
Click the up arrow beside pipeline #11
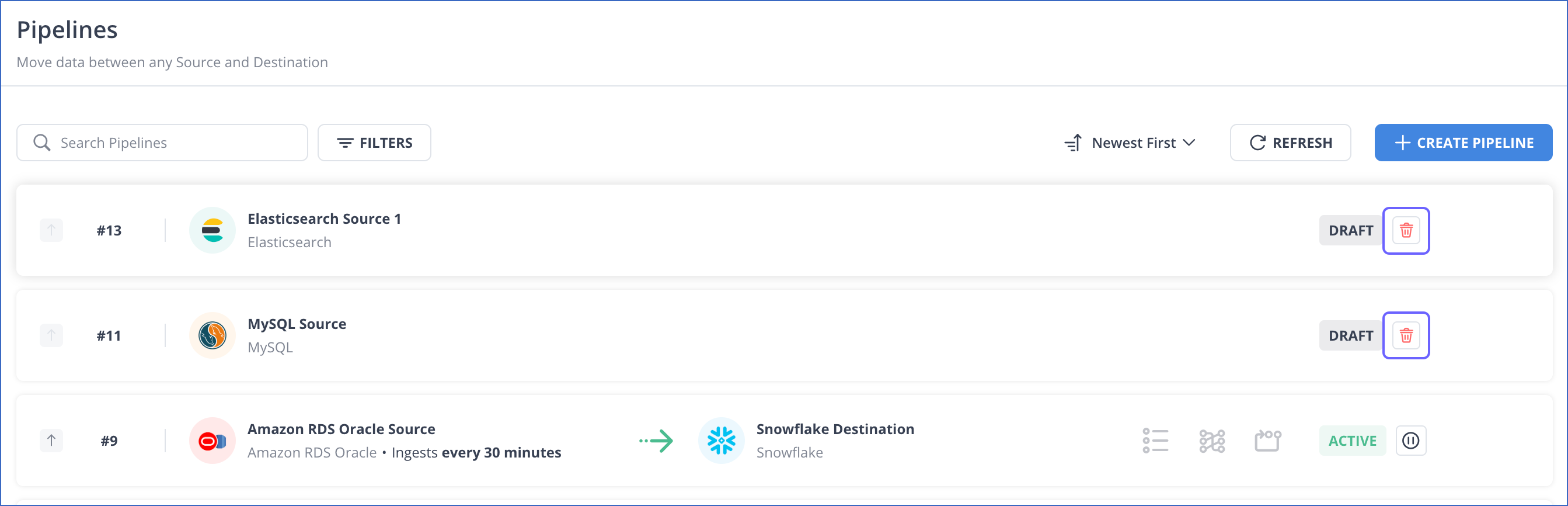pos(51,335)
